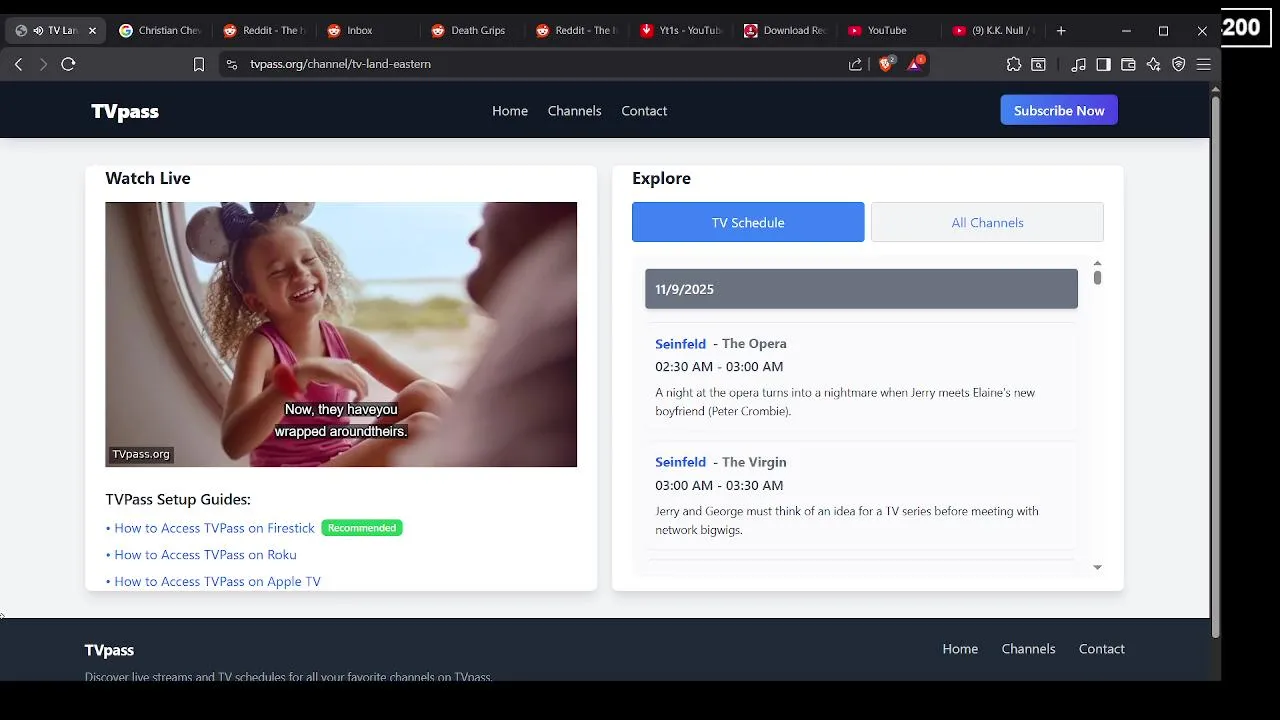The width and height of the screenshot is (1280, 720).
Task: Click the schedule list scrollbar thumb
Action: (x=1097, y=277)
